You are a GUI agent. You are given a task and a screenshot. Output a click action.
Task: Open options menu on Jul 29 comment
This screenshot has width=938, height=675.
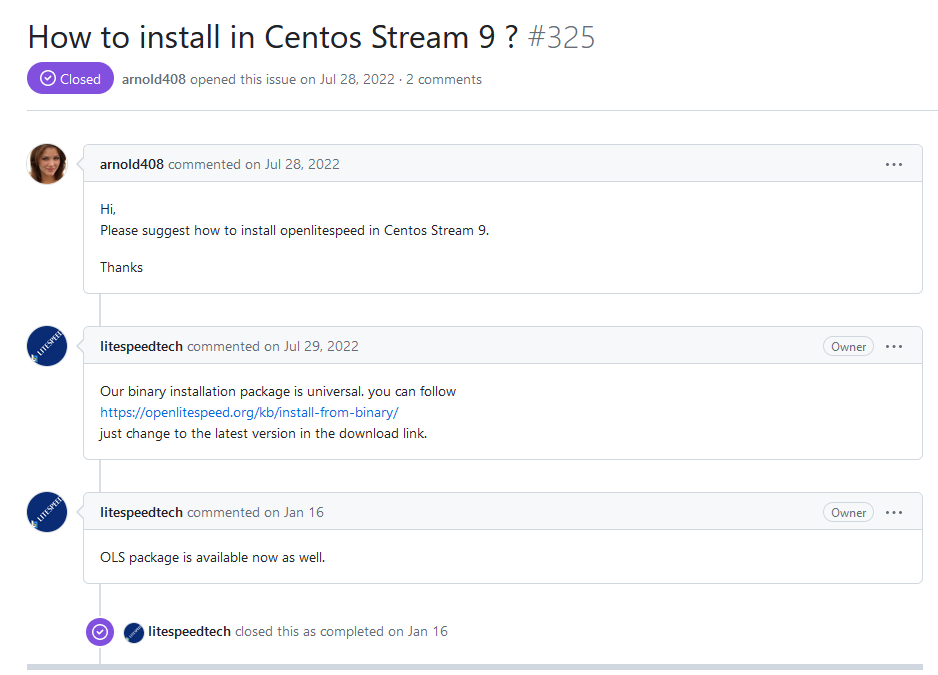click(x=894, y=346)
